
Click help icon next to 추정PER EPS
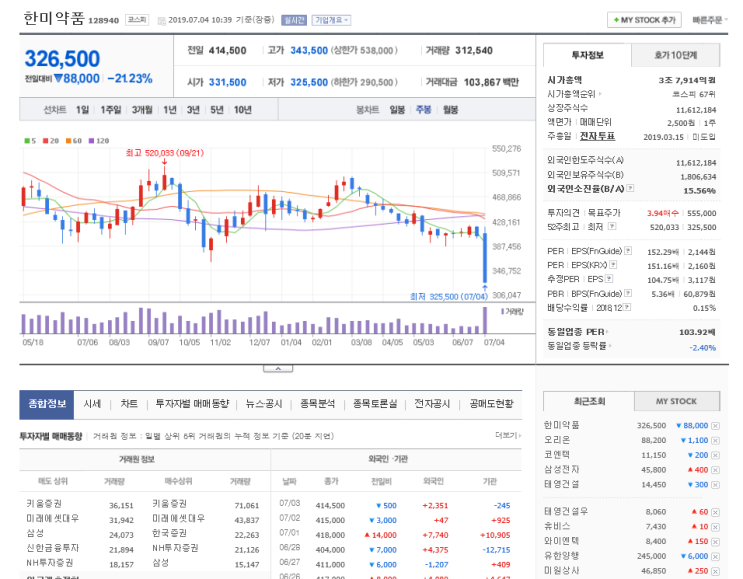(609, 279)
